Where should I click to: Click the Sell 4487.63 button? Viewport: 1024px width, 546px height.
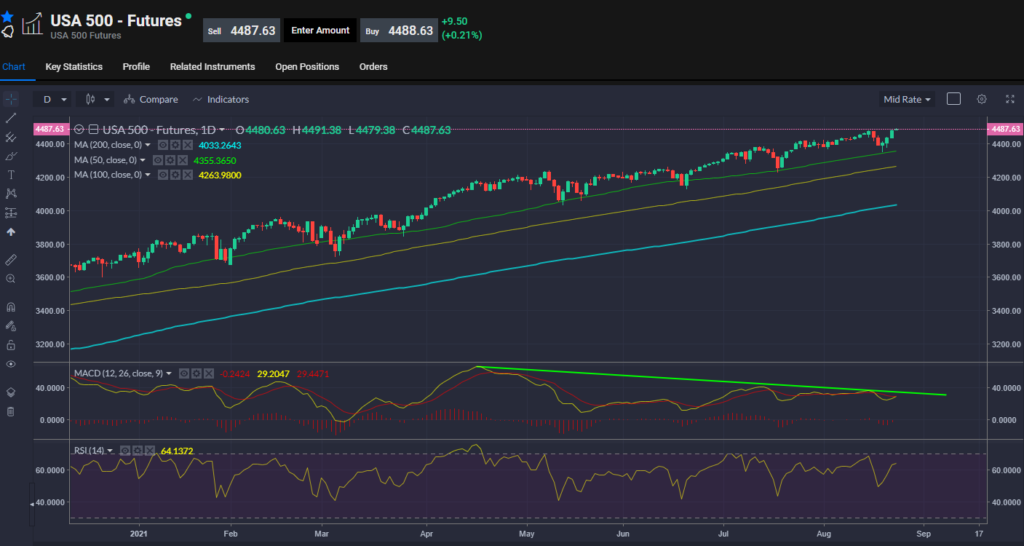(242, 30)
